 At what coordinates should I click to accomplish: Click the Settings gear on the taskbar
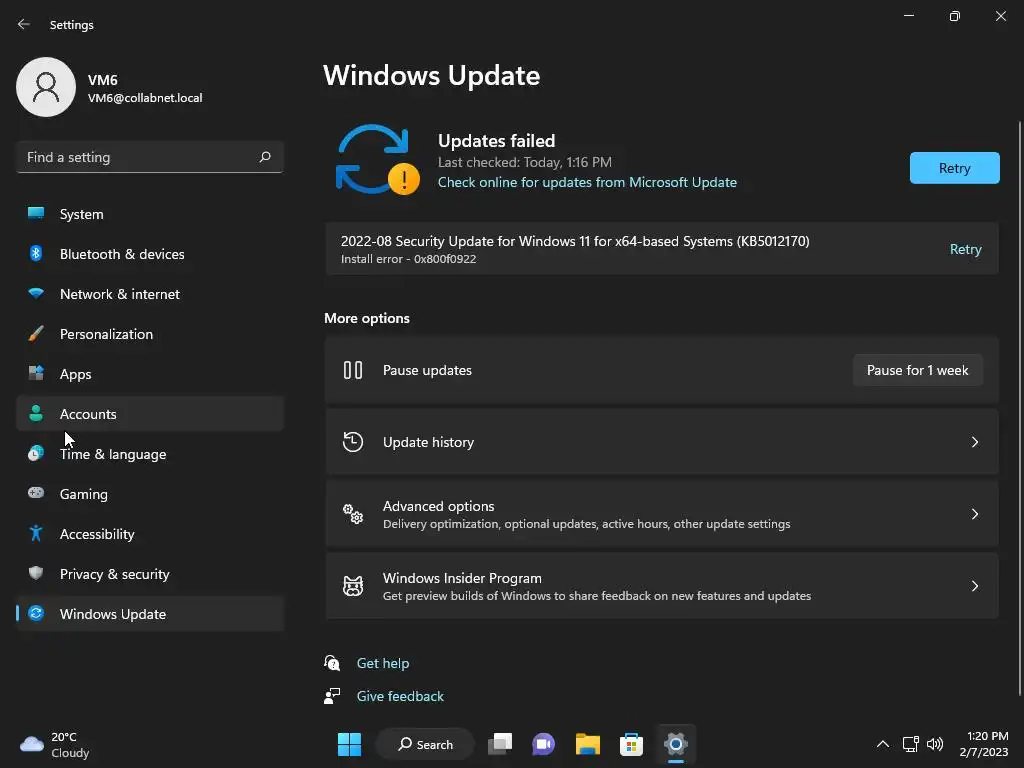click(x=676, y=744)
